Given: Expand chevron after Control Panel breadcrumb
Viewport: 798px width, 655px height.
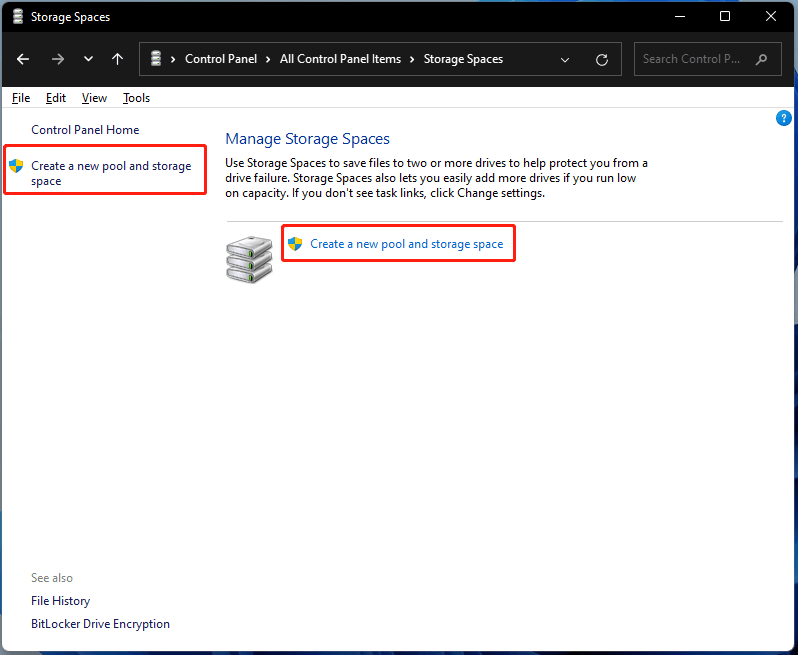Looking at the screenshot, I should (x=268, y=60).
